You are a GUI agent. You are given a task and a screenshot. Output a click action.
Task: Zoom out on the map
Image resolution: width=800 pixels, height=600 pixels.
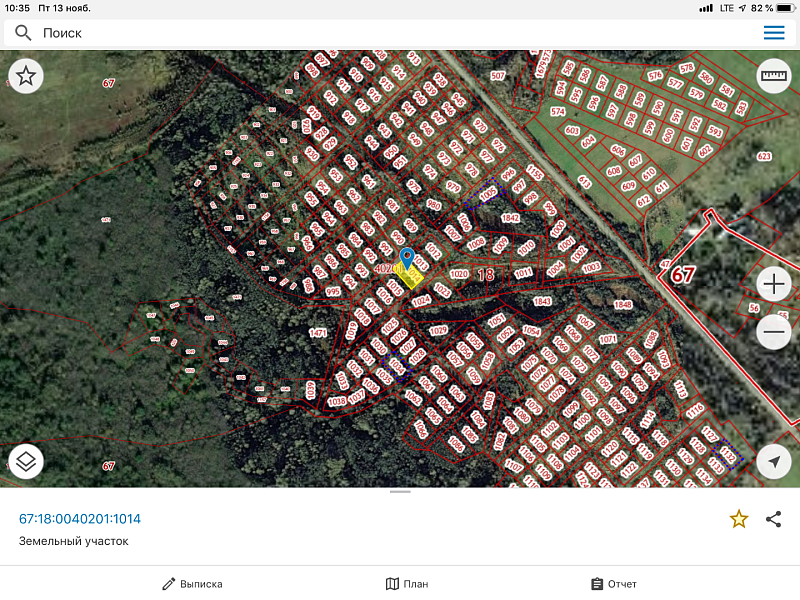[774, 331]
